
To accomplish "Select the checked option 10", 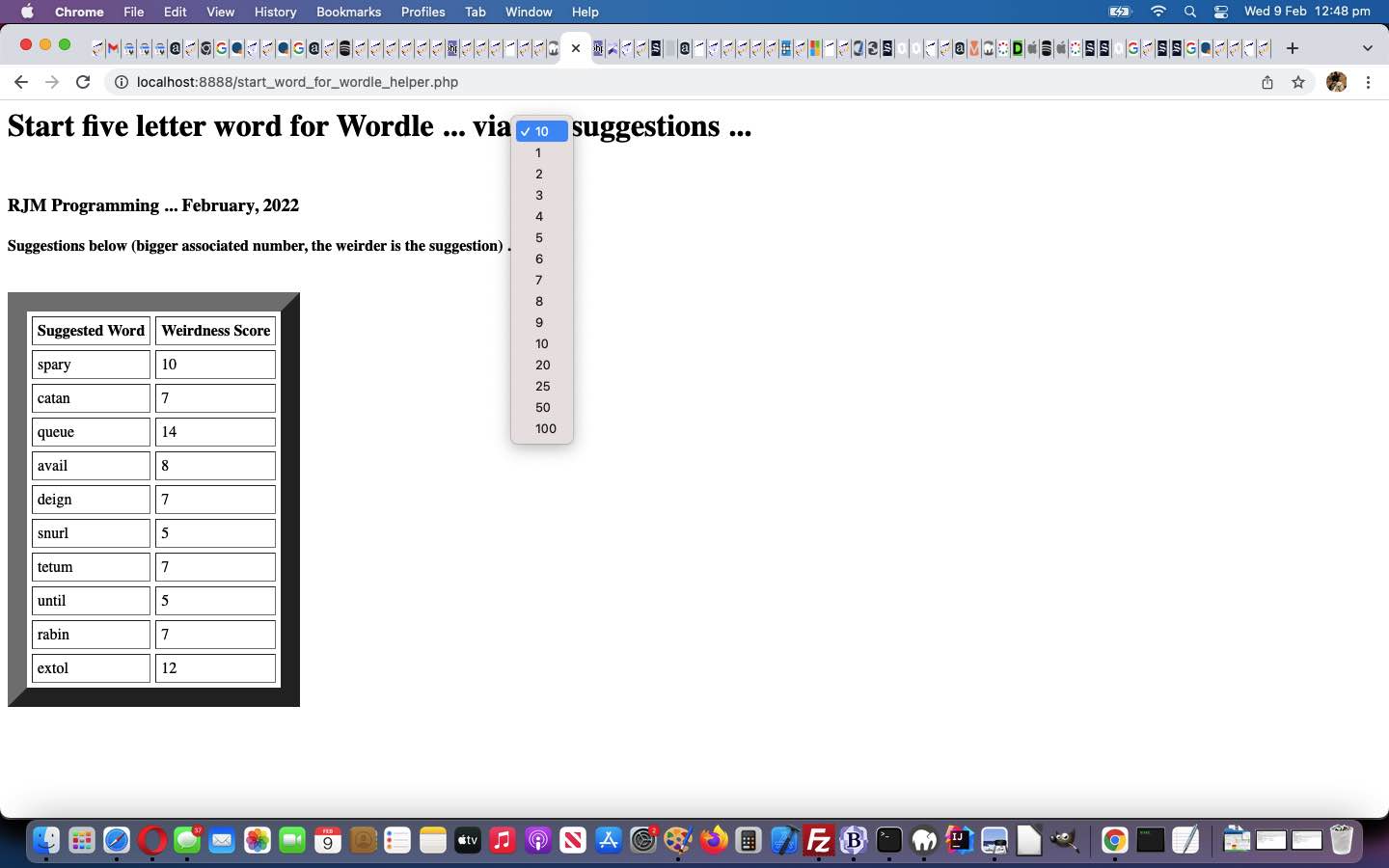I will pos(542,131).
